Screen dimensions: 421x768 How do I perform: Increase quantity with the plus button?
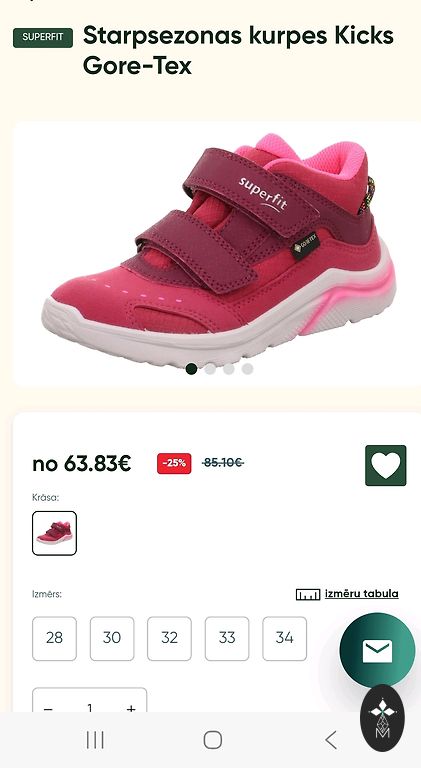pyautogui.click(x=131, y=708)
